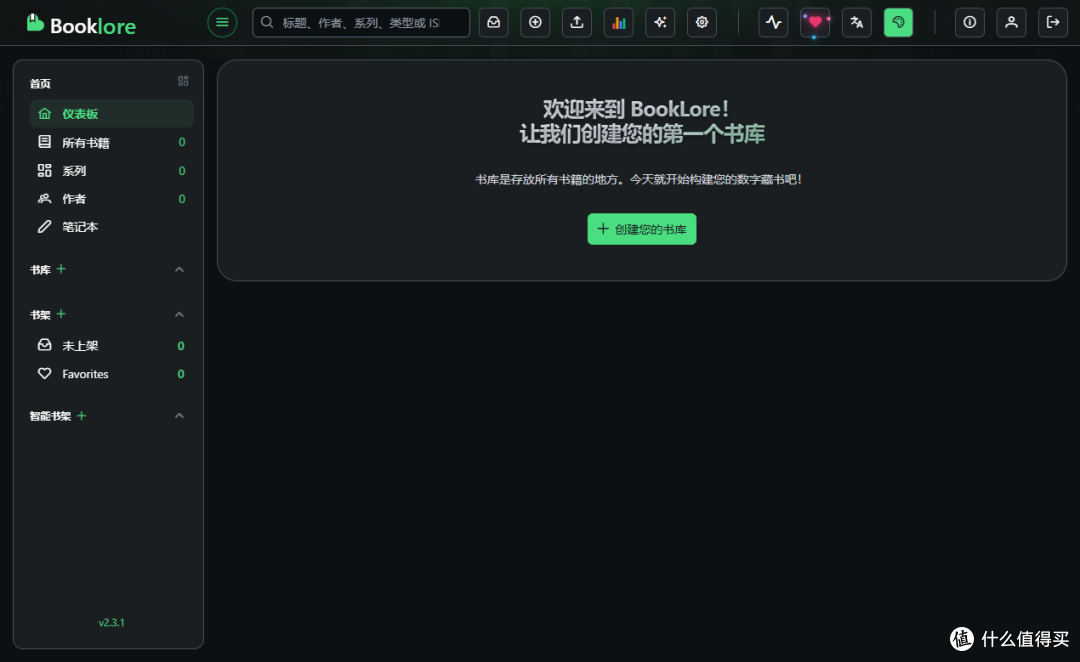Open the user profile icon
The image size is (1080, 662).
coord(1011,23)
